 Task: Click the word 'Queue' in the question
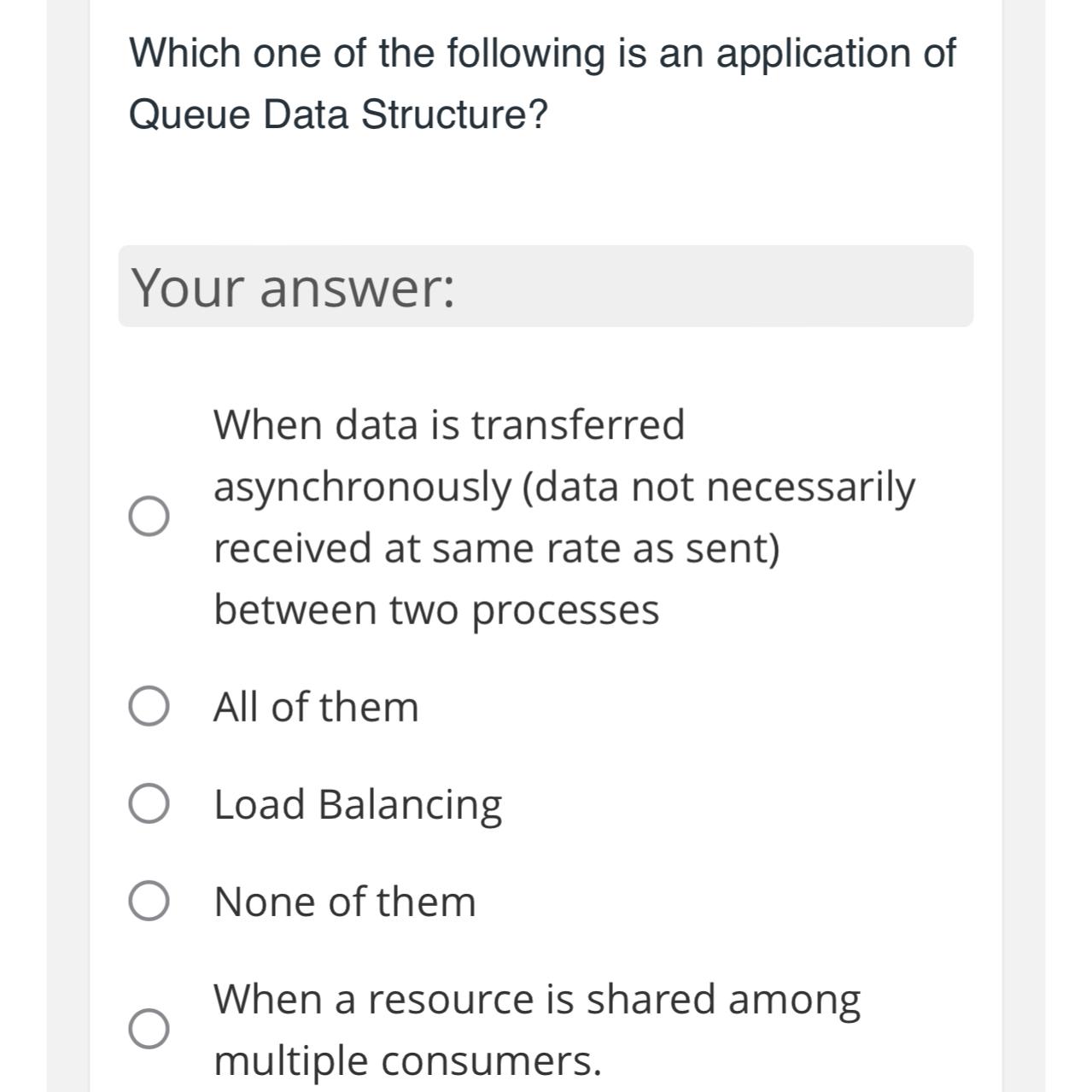click(x=189, y=114)
